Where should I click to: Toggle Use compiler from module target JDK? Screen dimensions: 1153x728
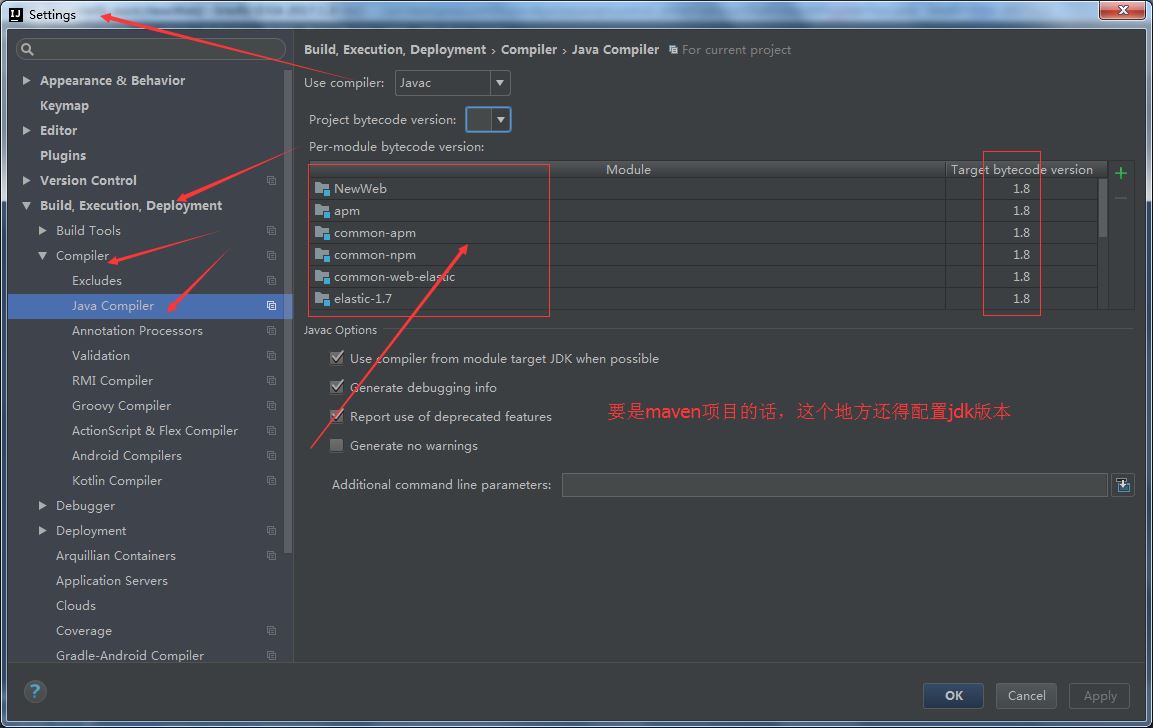(337, 358)
